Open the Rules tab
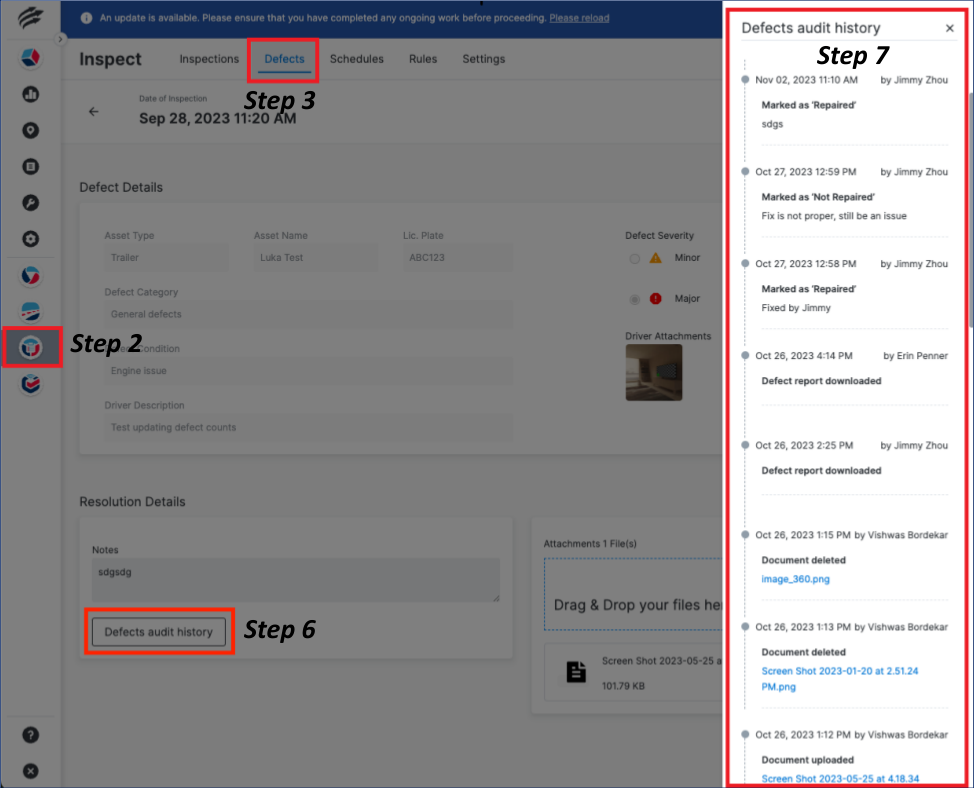This screenshot has width=974, height=788. click(x=422, y=59)
